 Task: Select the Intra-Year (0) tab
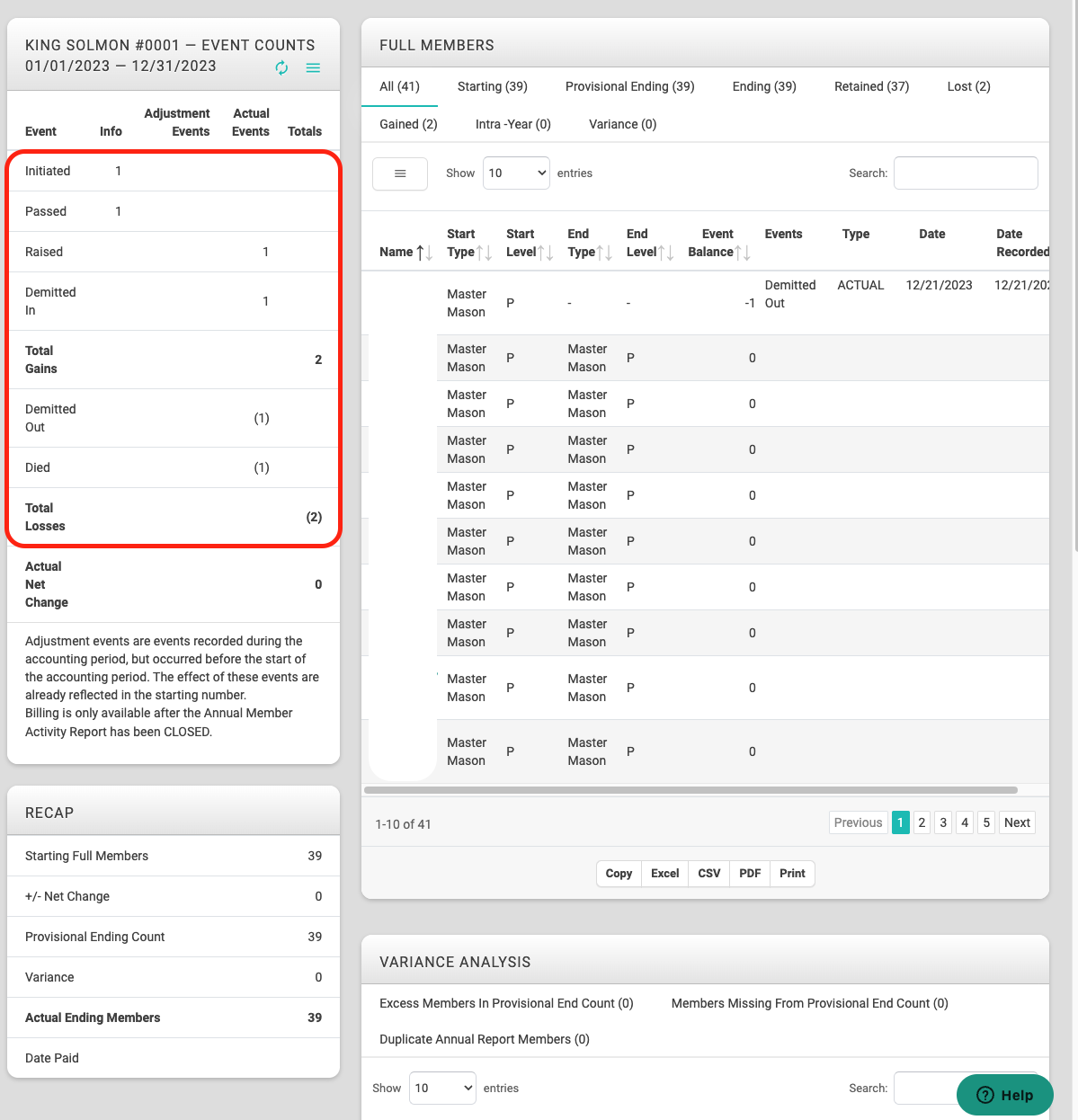tap(512, 124)
